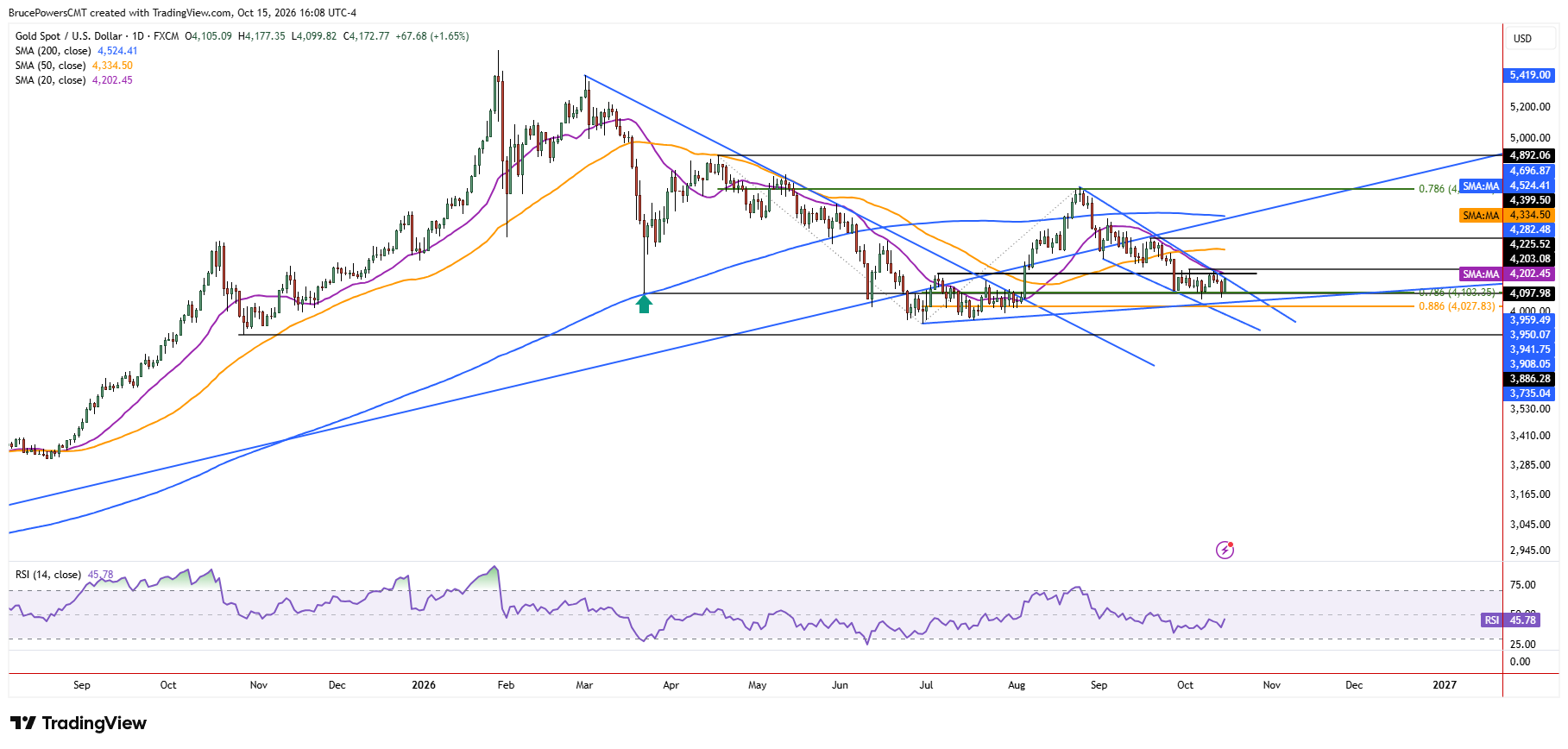The height and width of the screenshot is (749, 1568).
Task: Click the 2027 year label on time axis
Action: click(x=1445, y=685)
